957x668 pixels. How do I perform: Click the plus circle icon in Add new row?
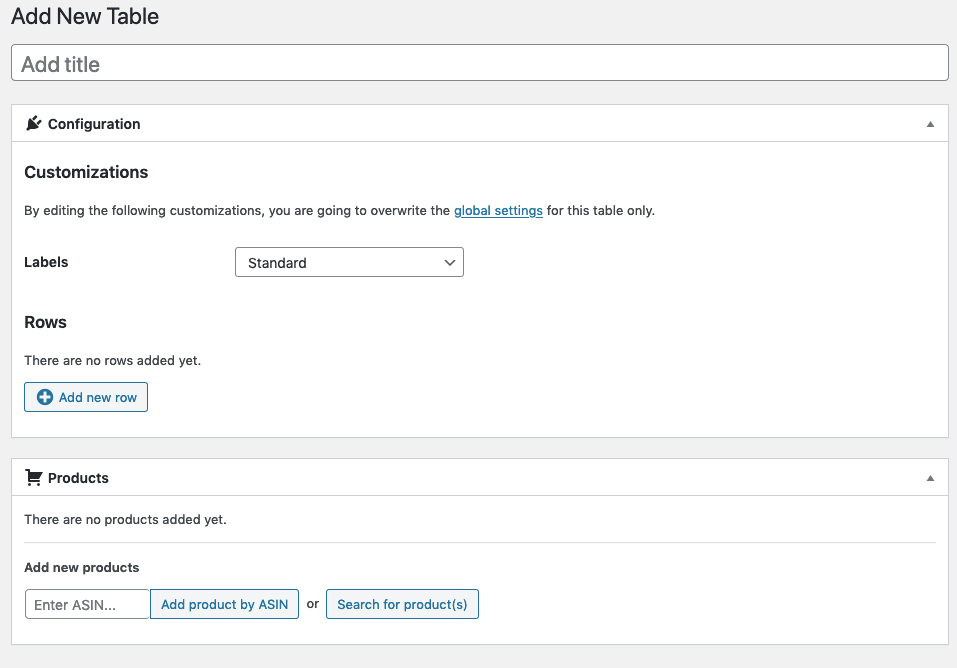coord(45,397)
